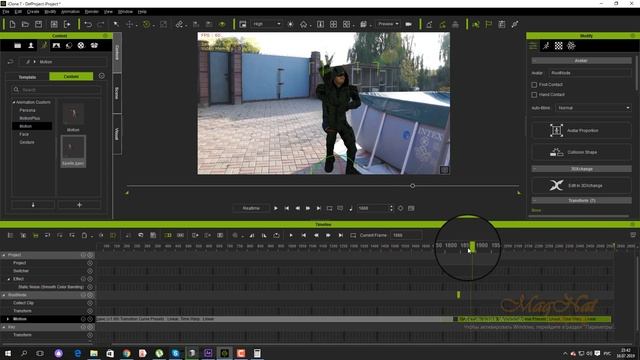Click the sun light icon in toolbar
Viewport: 640px width, 360px height.
[290, 24]
